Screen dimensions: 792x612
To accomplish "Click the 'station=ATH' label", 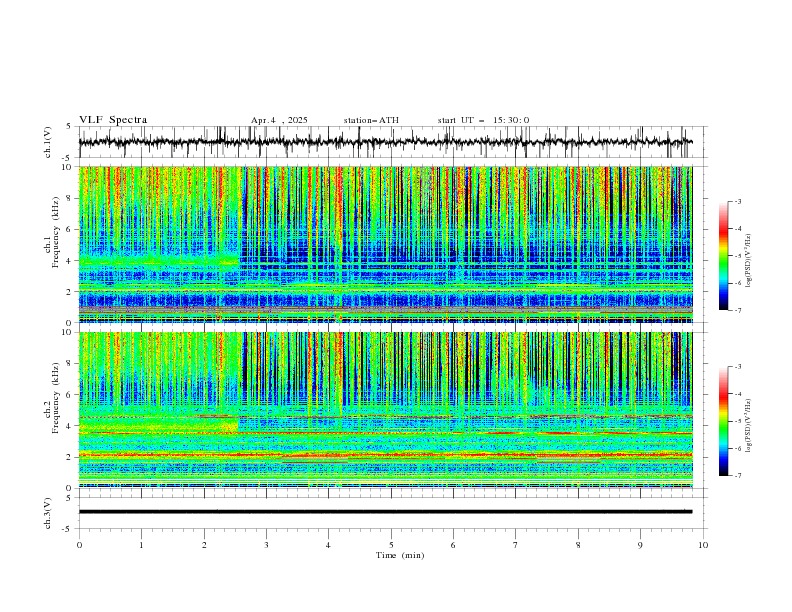I will coord(371,120).
